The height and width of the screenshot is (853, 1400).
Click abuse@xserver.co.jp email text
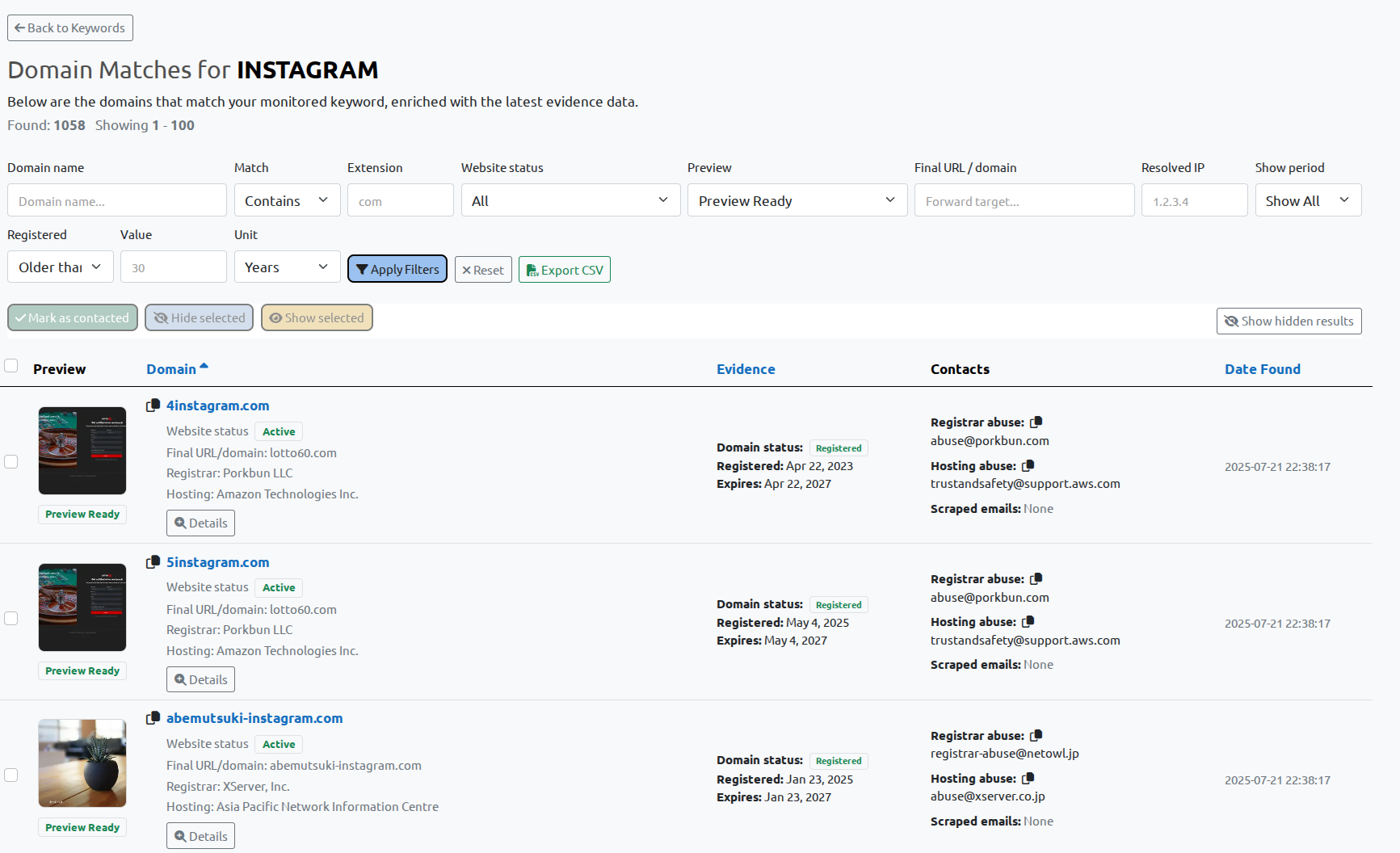coord(987,796)
